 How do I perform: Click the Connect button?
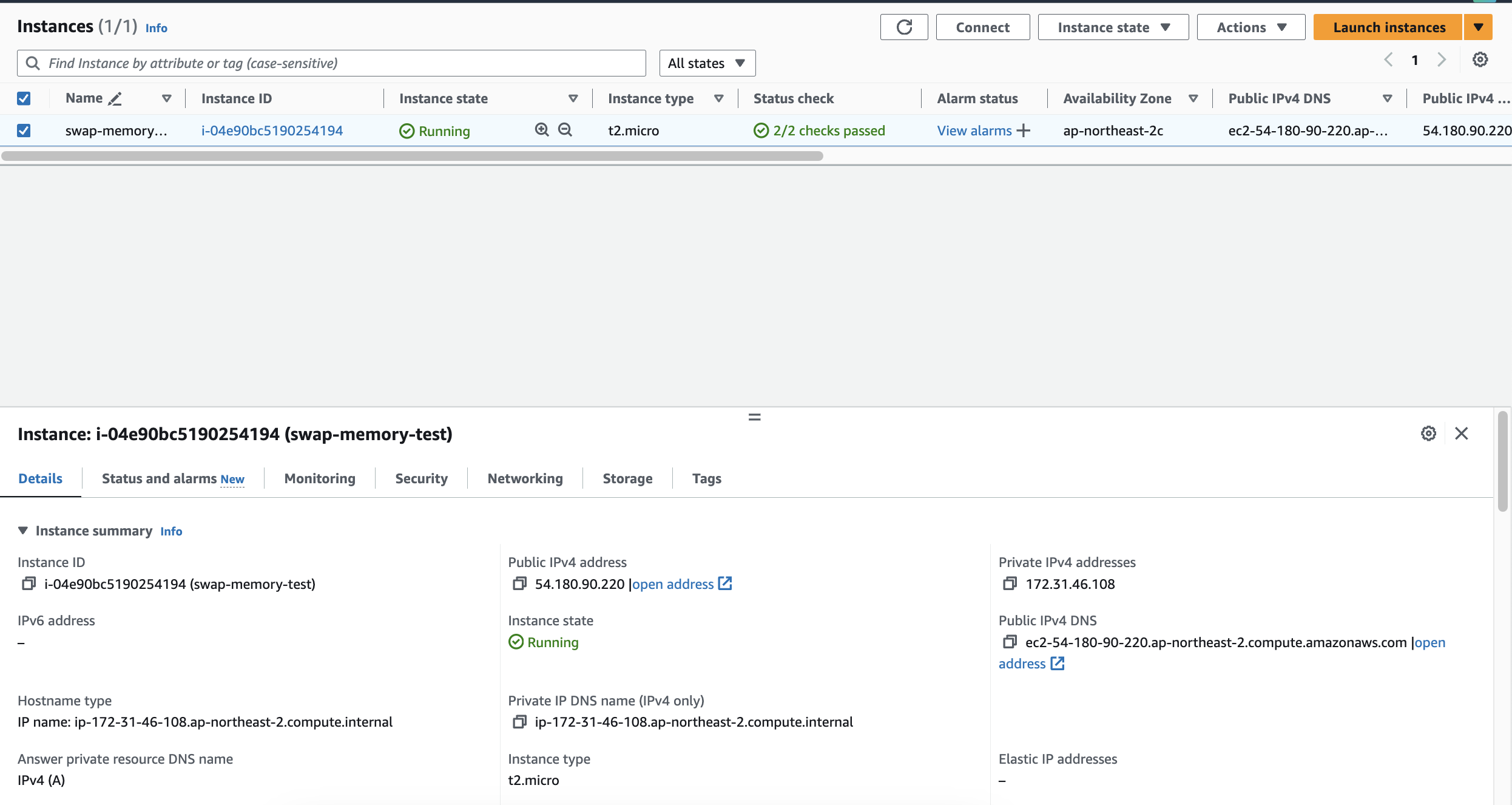coord(982,27)
